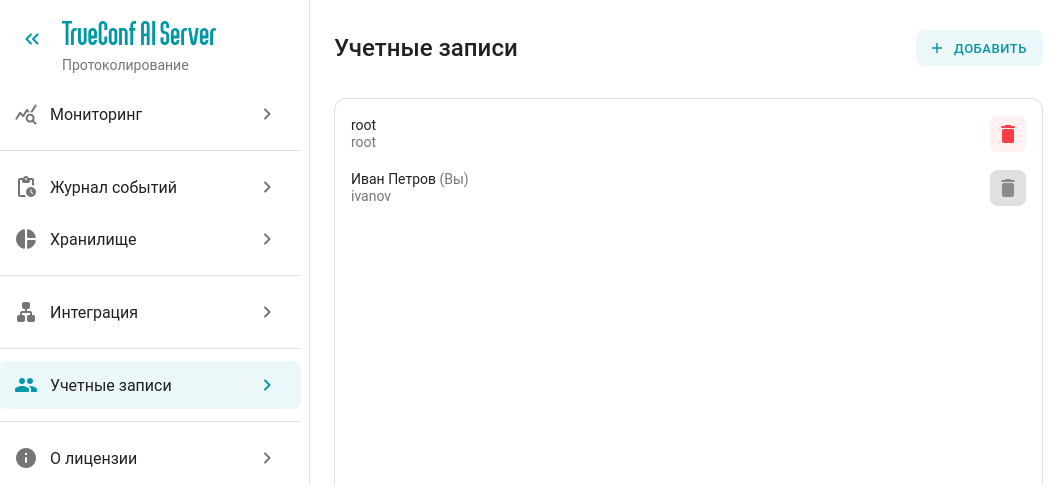This screenshot has height=485, width=1050.
Task: Delete the root account with trash icon
Action: 1008,134
